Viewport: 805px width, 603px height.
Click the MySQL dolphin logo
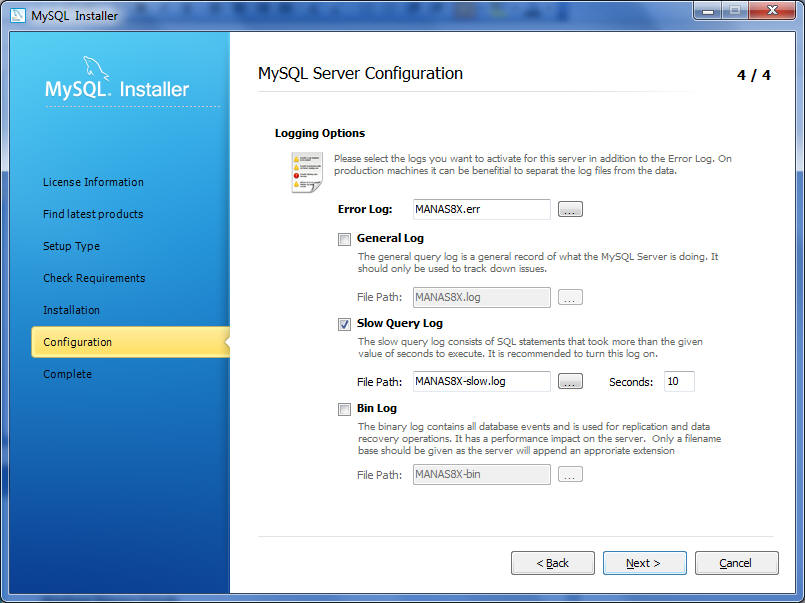[x=95, y=67]
